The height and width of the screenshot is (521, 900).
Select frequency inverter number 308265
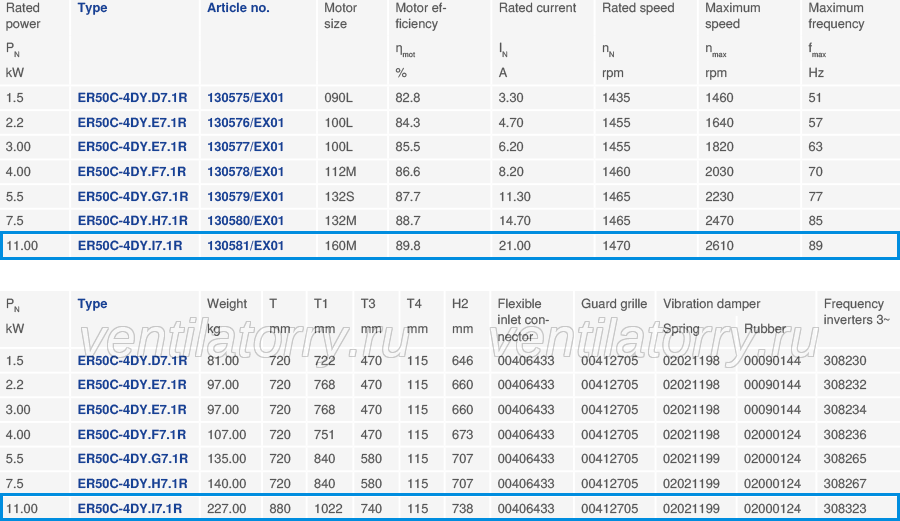(845, 459)
